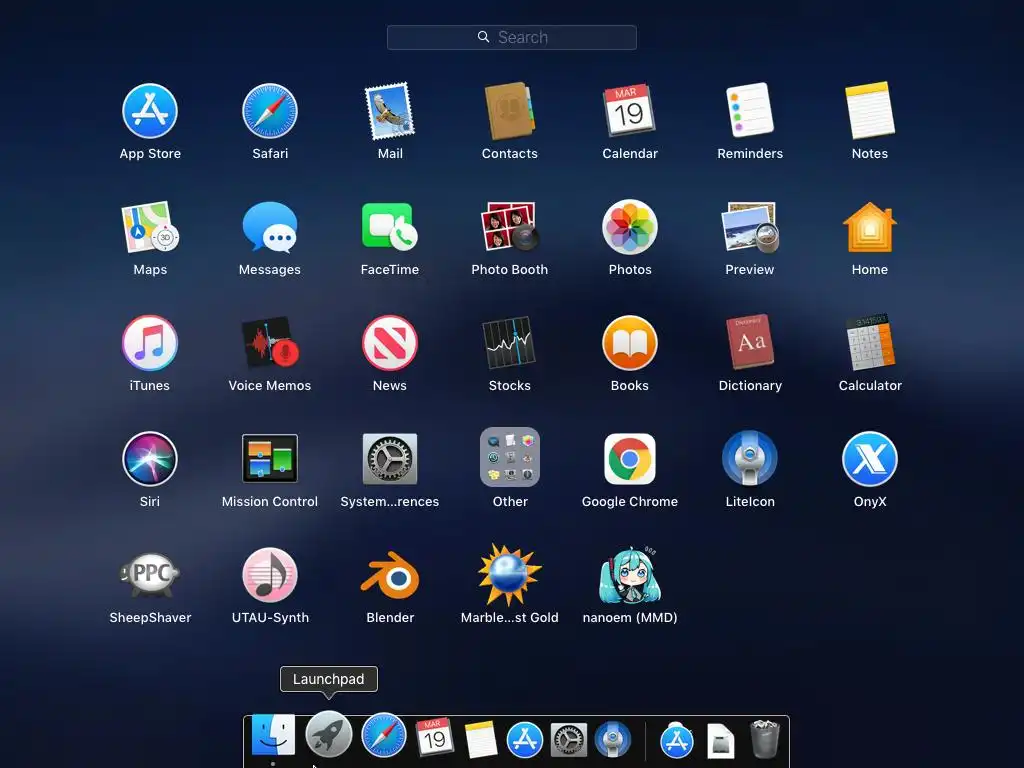The image size is (1024, 768).
Task: Click the Launchpad rocket in Dock
Action: click(x=328, y=735)
